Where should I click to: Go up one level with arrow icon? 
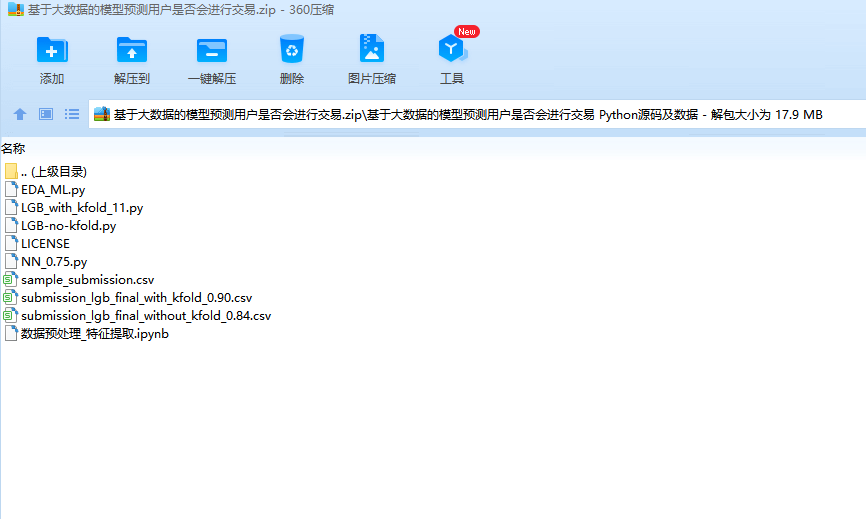(x=20, y=114)
